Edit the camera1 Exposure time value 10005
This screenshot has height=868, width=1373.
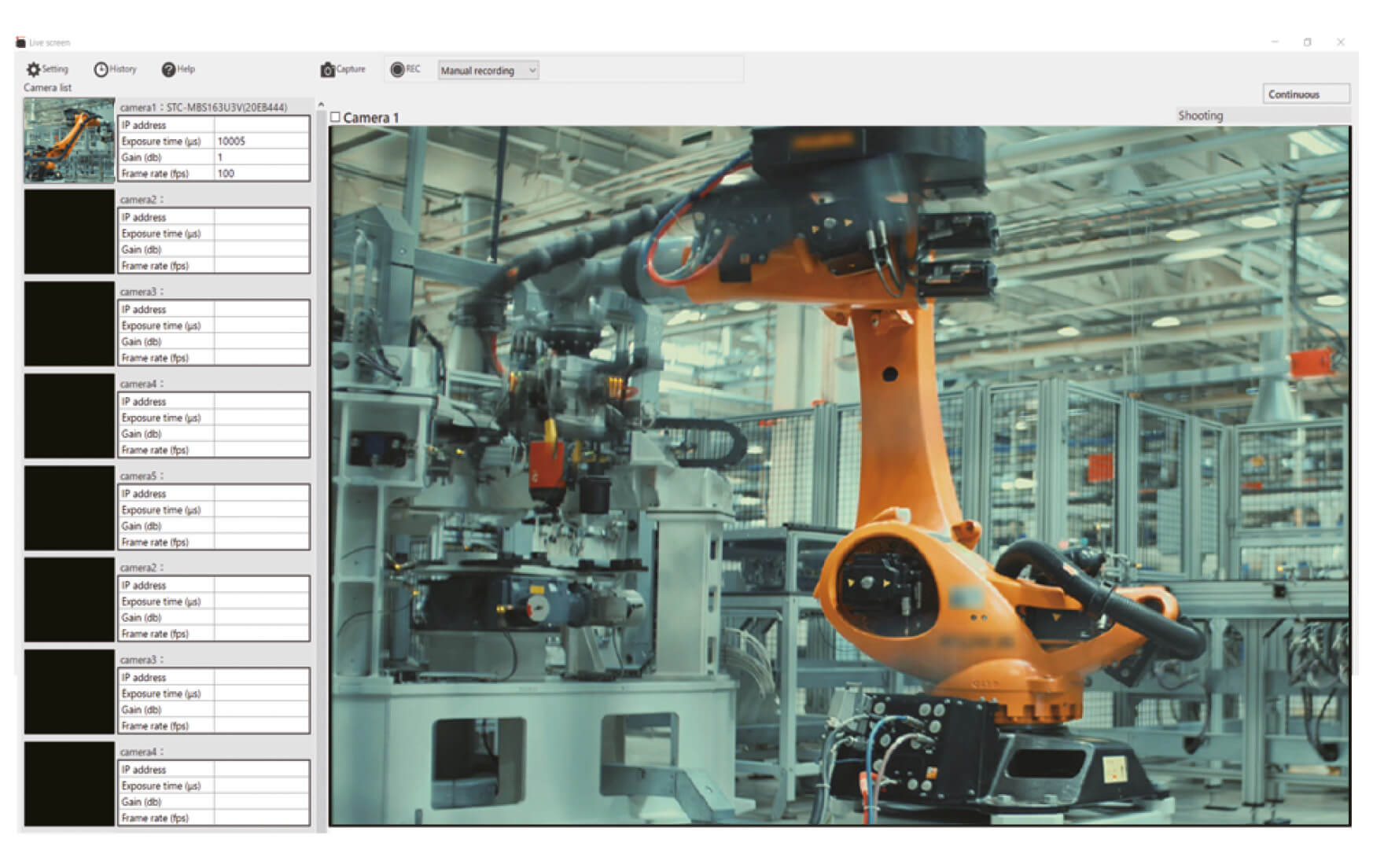tap(262, 141)
